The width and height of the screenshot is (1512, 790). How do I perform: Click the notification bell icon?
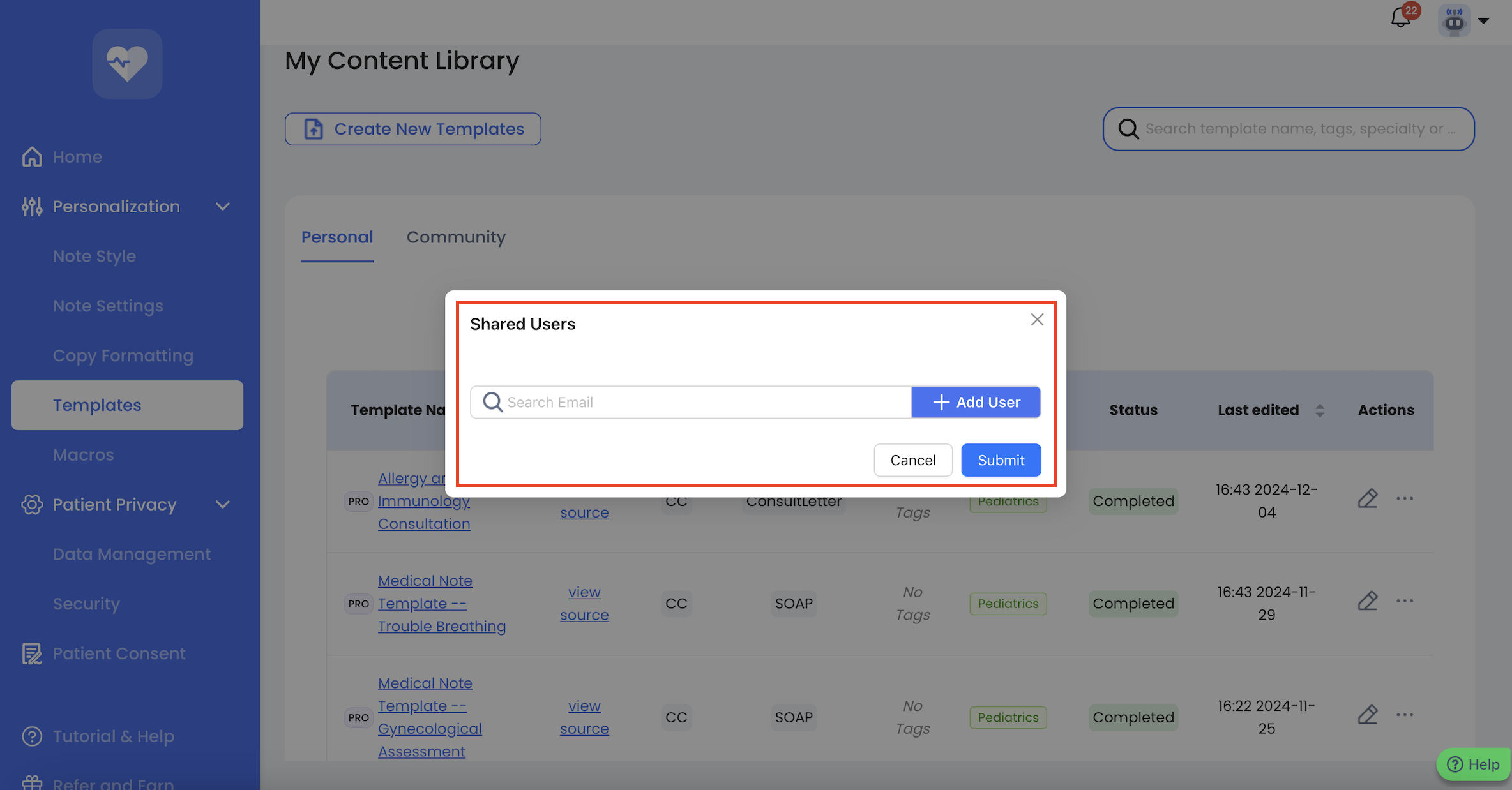click(x=1400, y=18)
